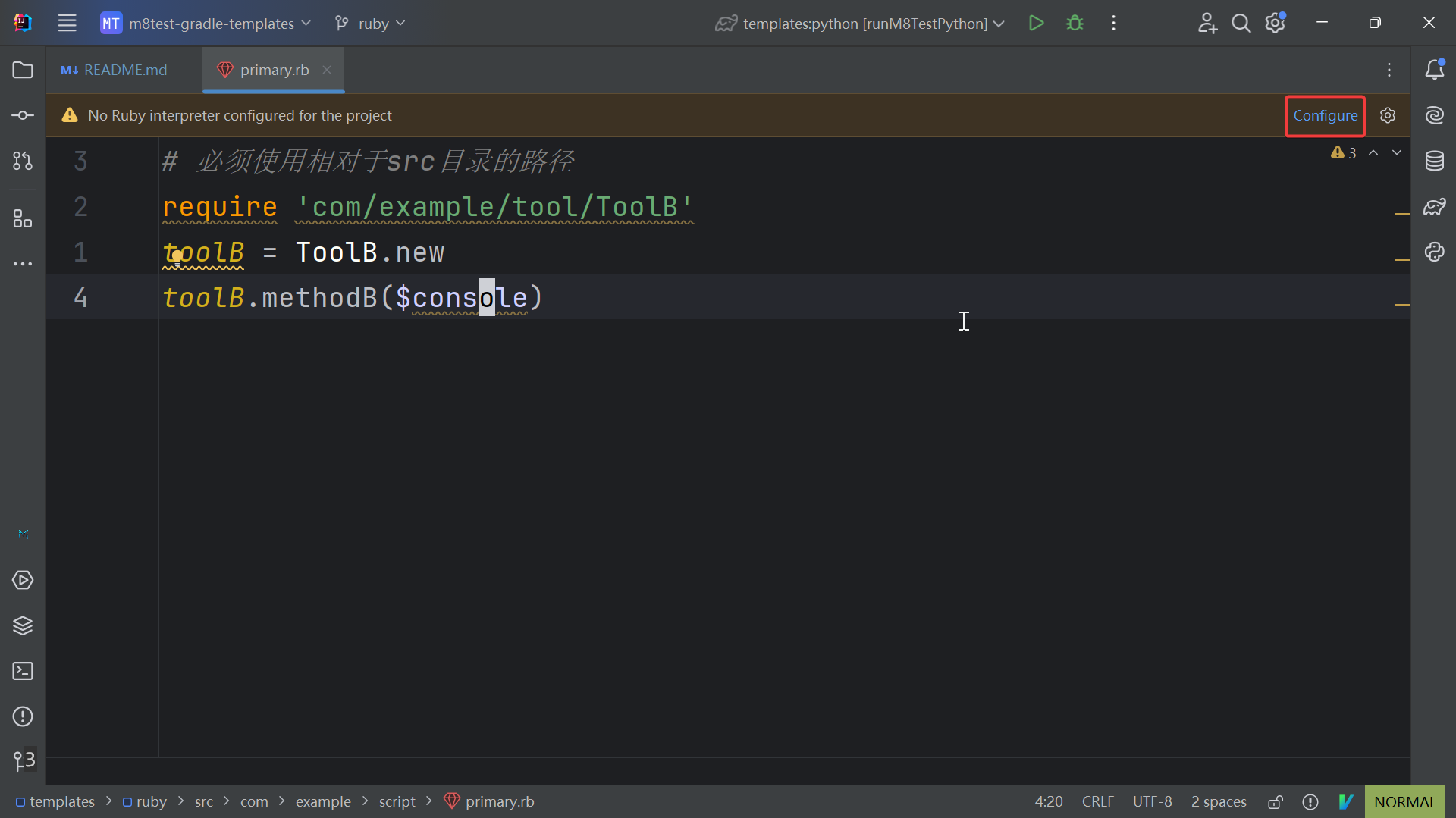This screenshot has width=1456, height=818.
Task: Click Configure to set Ruby interpreter
Action: click(1325, 115)
